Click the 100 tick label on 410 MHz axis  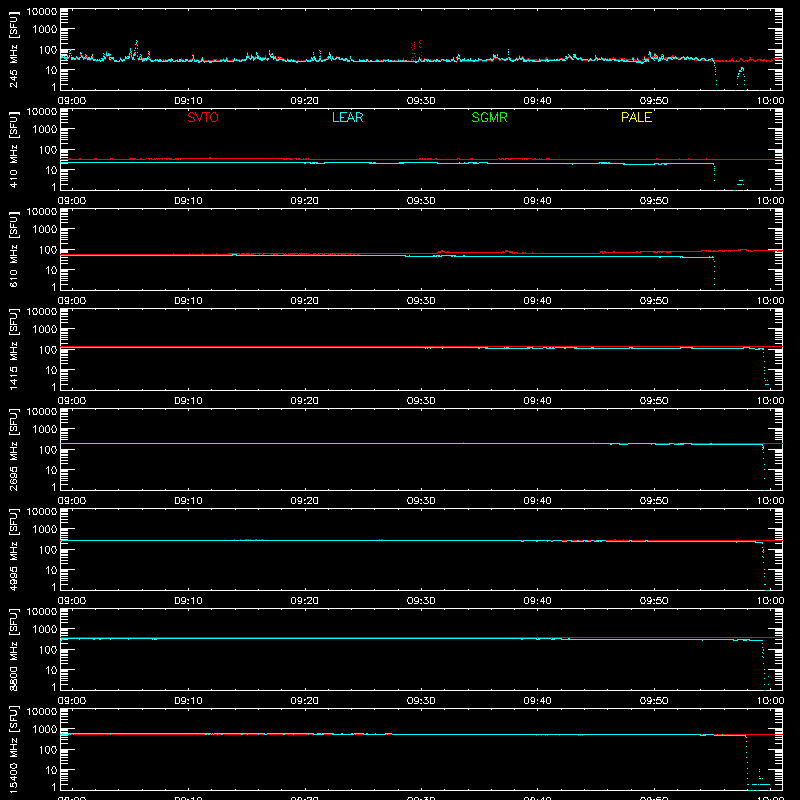49,149
